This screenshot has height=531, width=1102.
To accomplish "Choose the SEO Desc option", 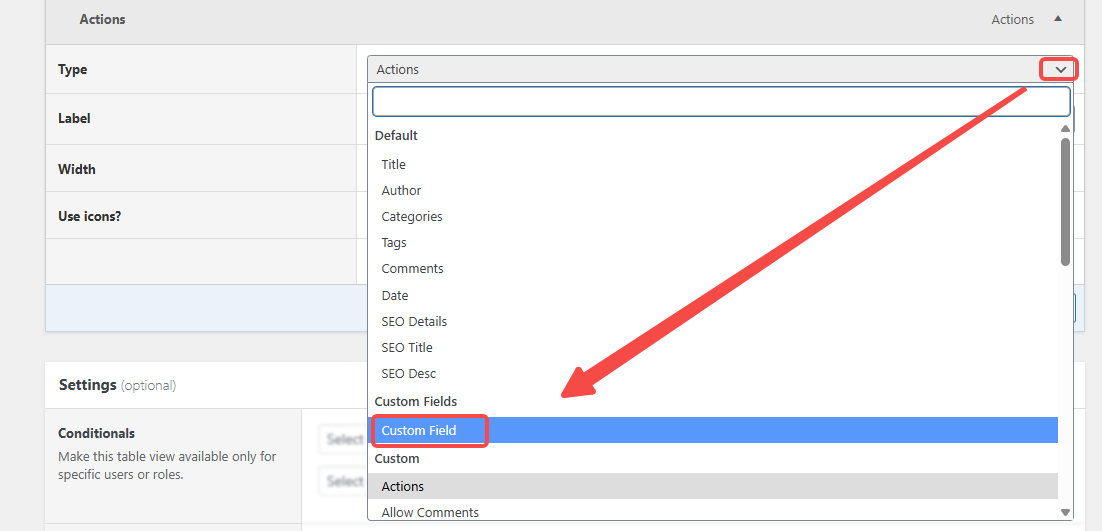I will click(409, 373).
